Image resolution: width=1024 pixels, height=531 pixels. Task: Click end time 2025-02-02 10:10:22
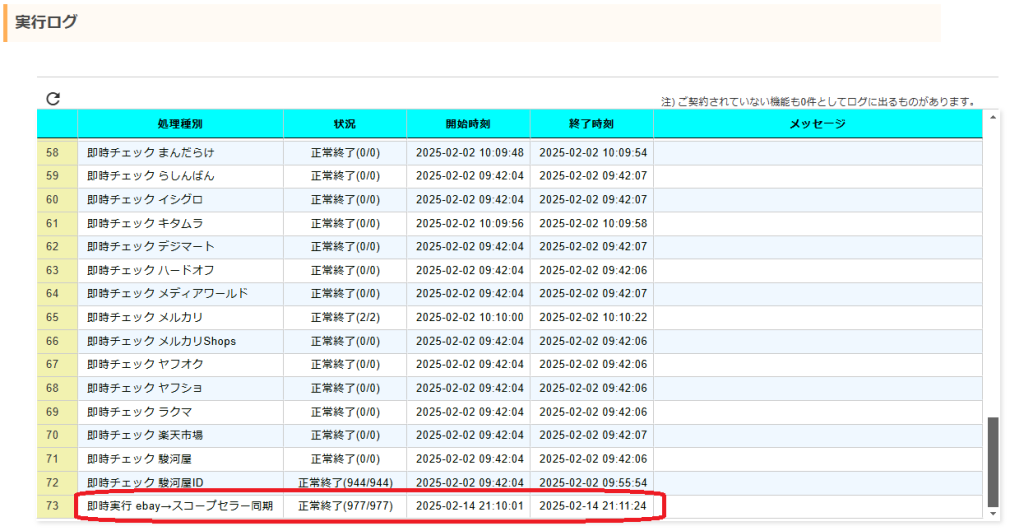coord(593,317)
